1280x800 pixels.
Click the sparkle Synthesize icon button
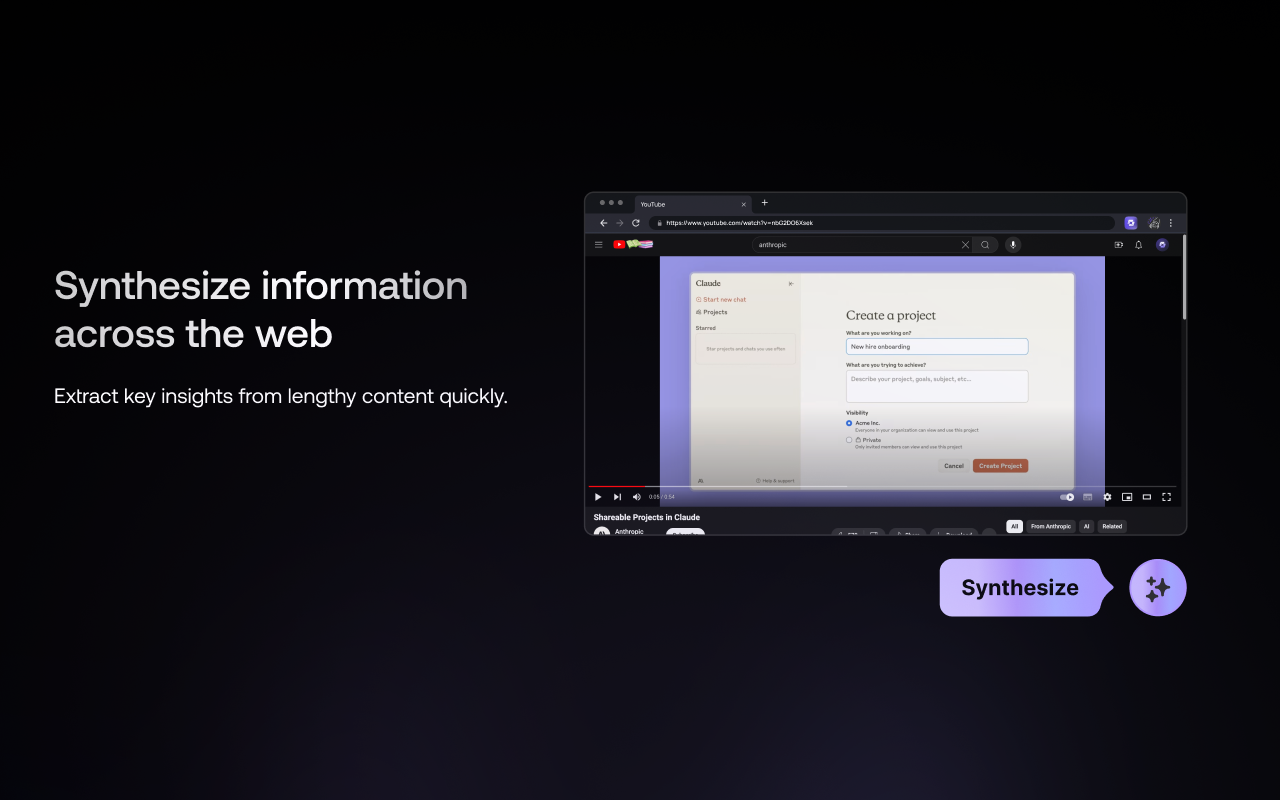pos(1157,588)
